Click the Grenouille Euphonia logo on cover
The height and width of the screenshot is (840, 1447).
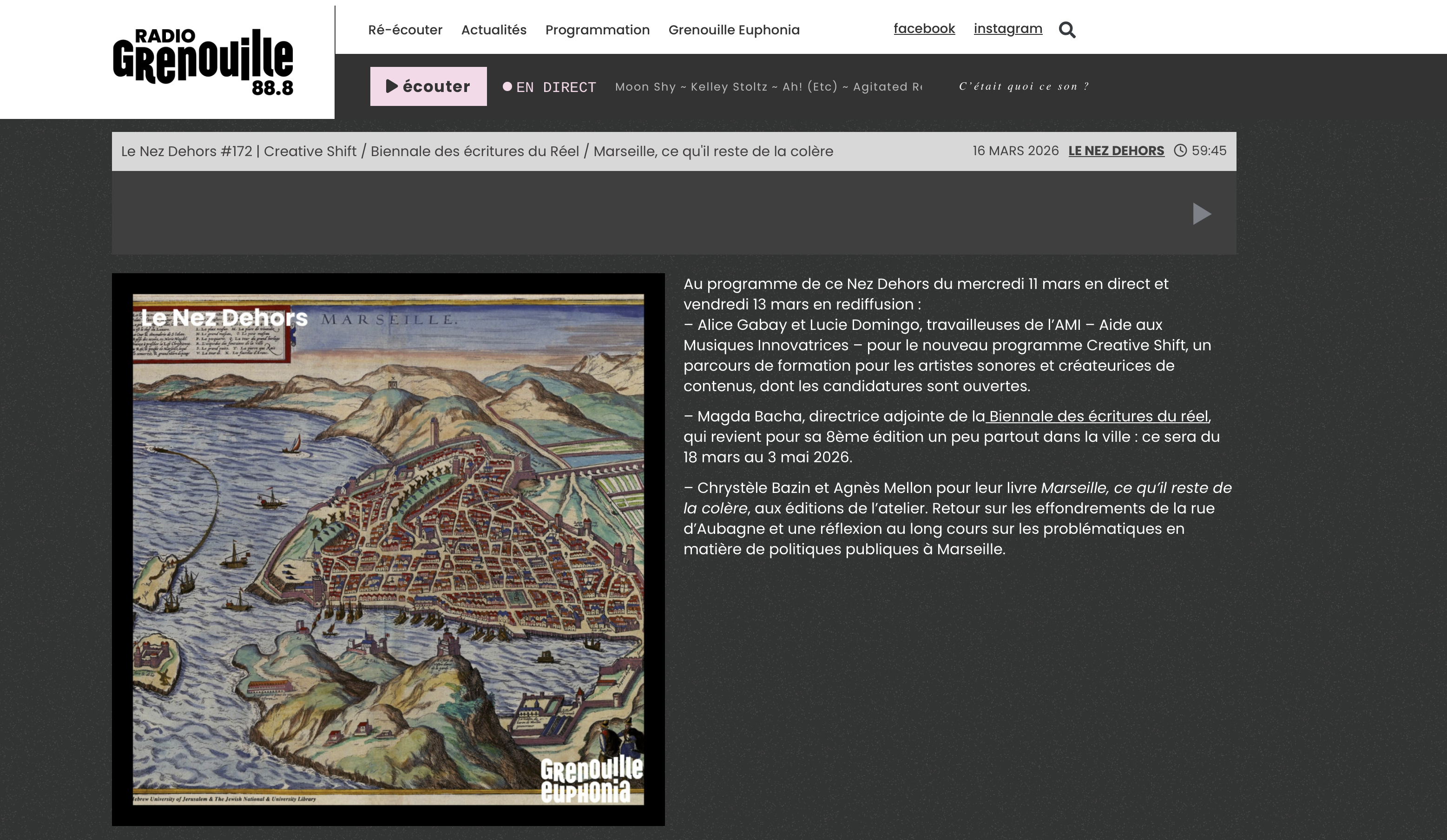pos(591,780)
